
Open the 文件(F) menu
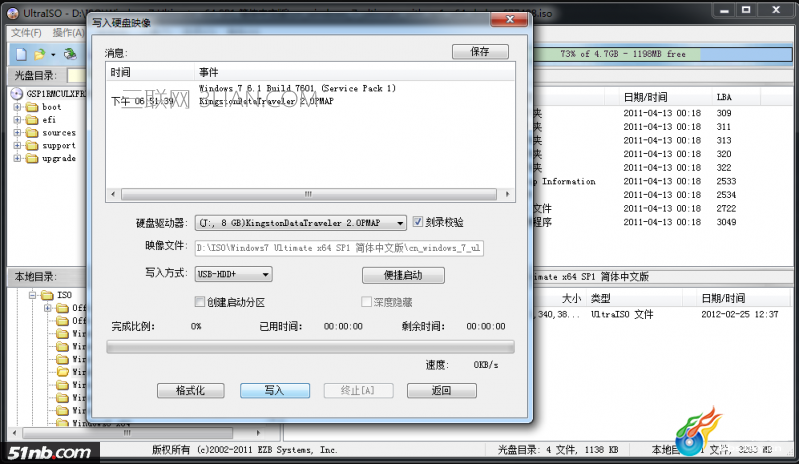pos(26,33)
